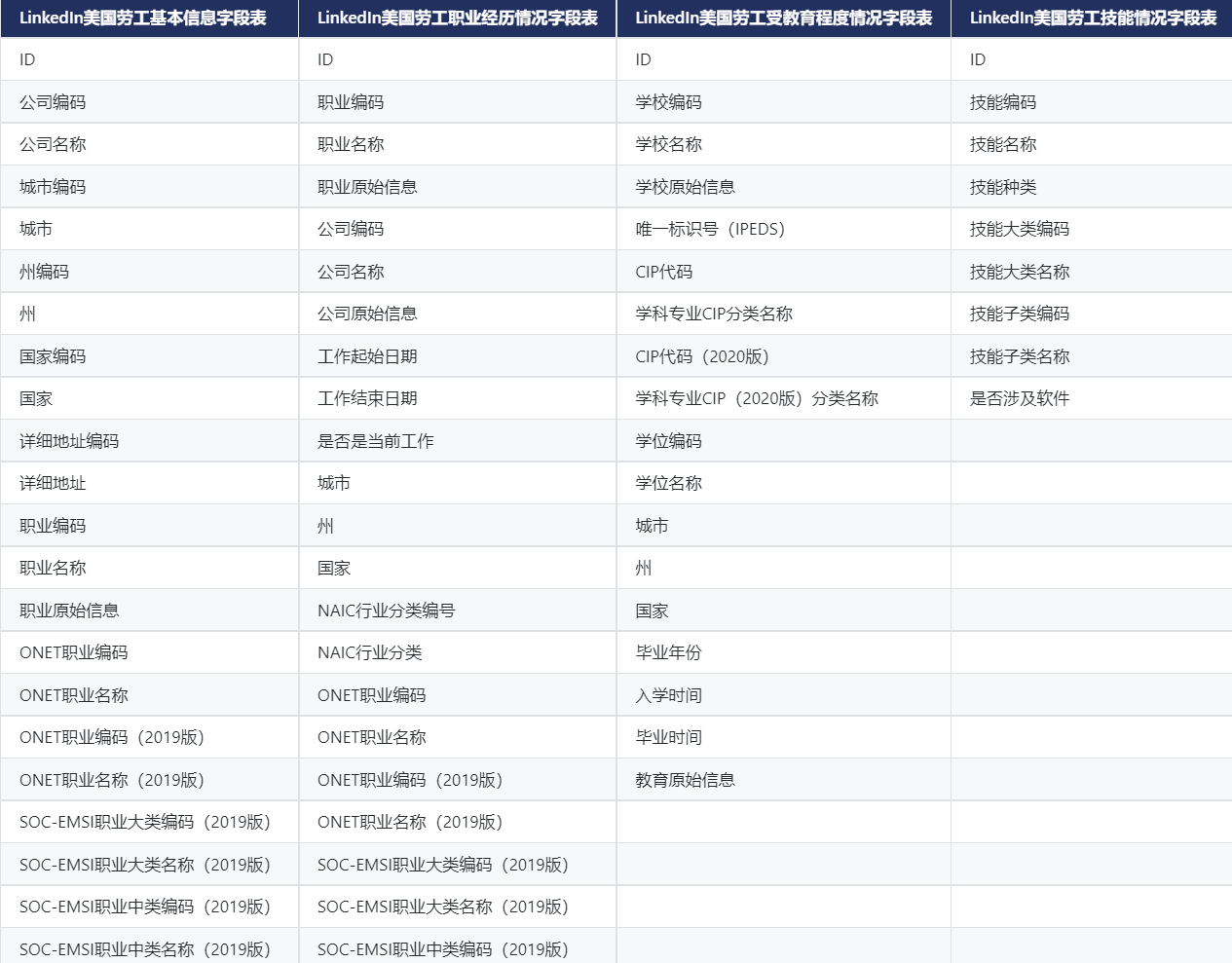Click the 是否涉及软件 cell

pyautogui.click(x=1092, y=398)
